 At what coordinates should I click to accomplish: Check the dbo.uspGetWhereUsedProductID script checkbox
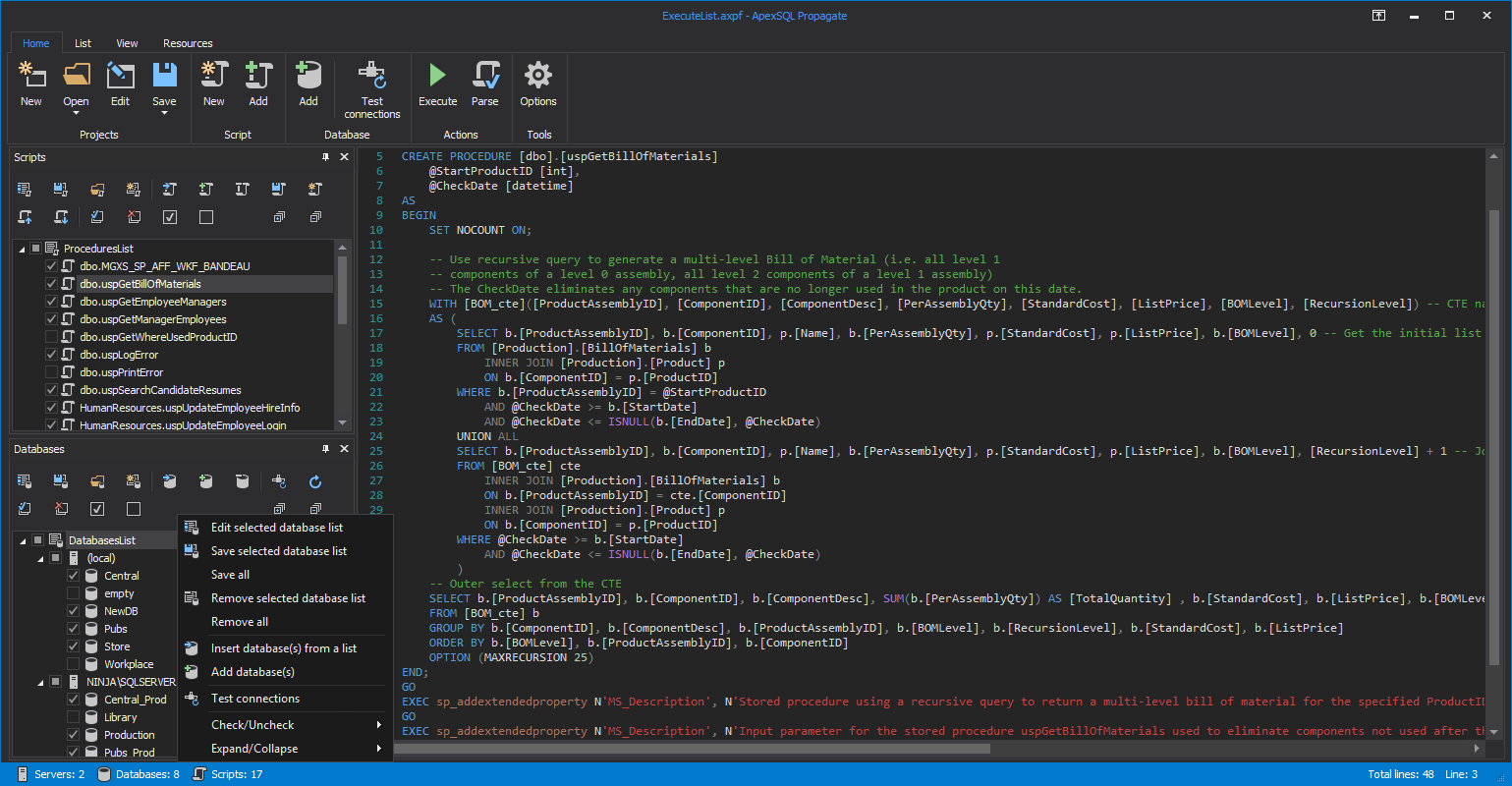click(x=51, y=337)
